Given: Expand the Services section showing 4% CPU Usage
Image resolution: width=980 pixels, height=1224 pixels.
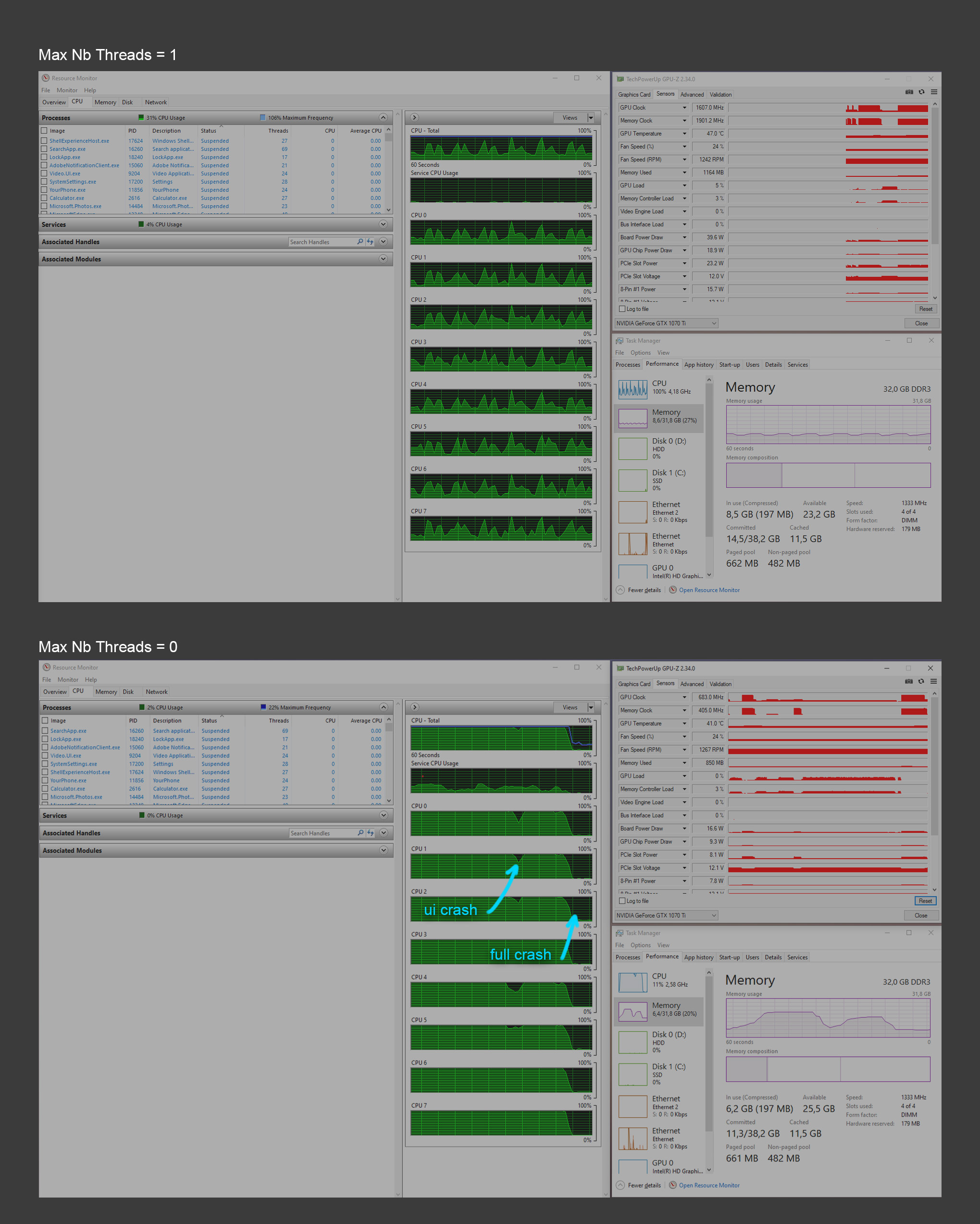Looking at the screenshot, I should pos(383,224).
